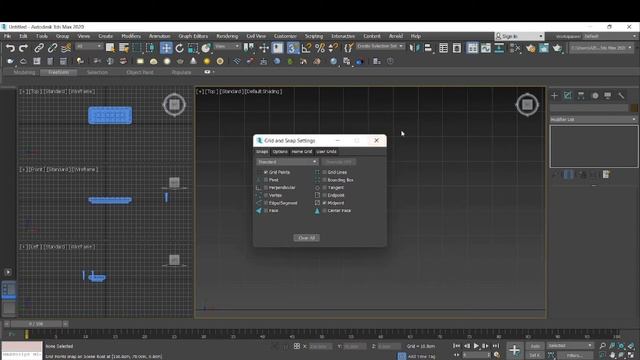This screenshot has height=360, width=640.
Task: Switch to the Home Grid tab
Action: [x=302, y=152]
